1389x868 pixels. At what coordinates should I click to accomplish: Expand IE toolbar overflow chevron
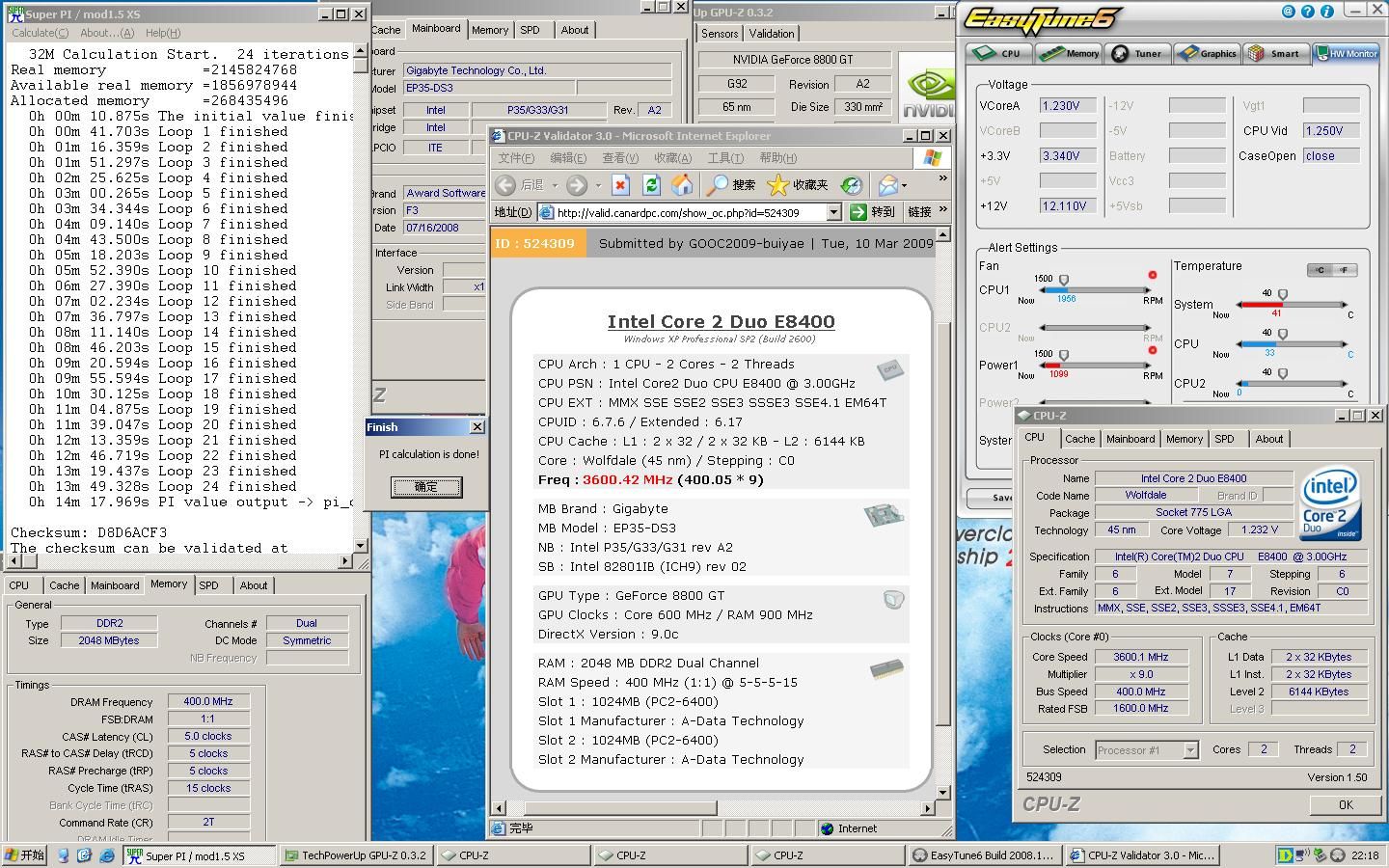tap(942, 178)
